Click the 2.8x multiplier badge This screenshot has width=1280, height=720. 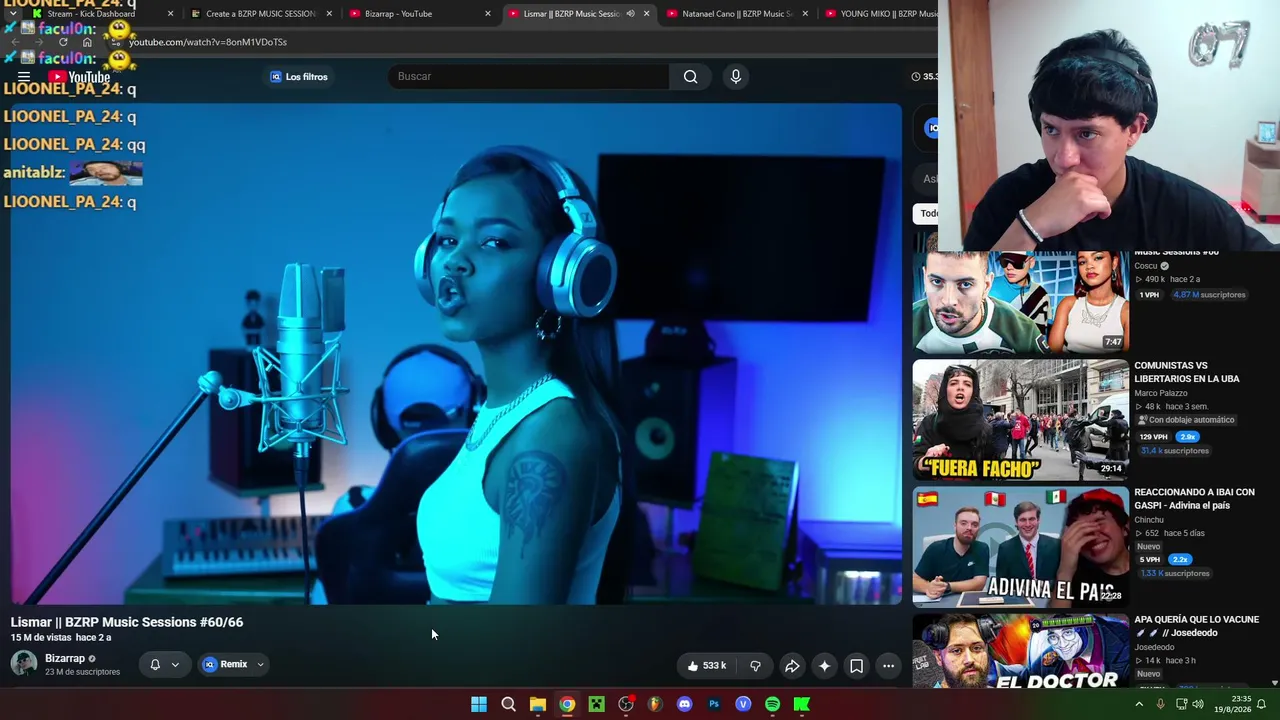click(x=1187, y=437)
